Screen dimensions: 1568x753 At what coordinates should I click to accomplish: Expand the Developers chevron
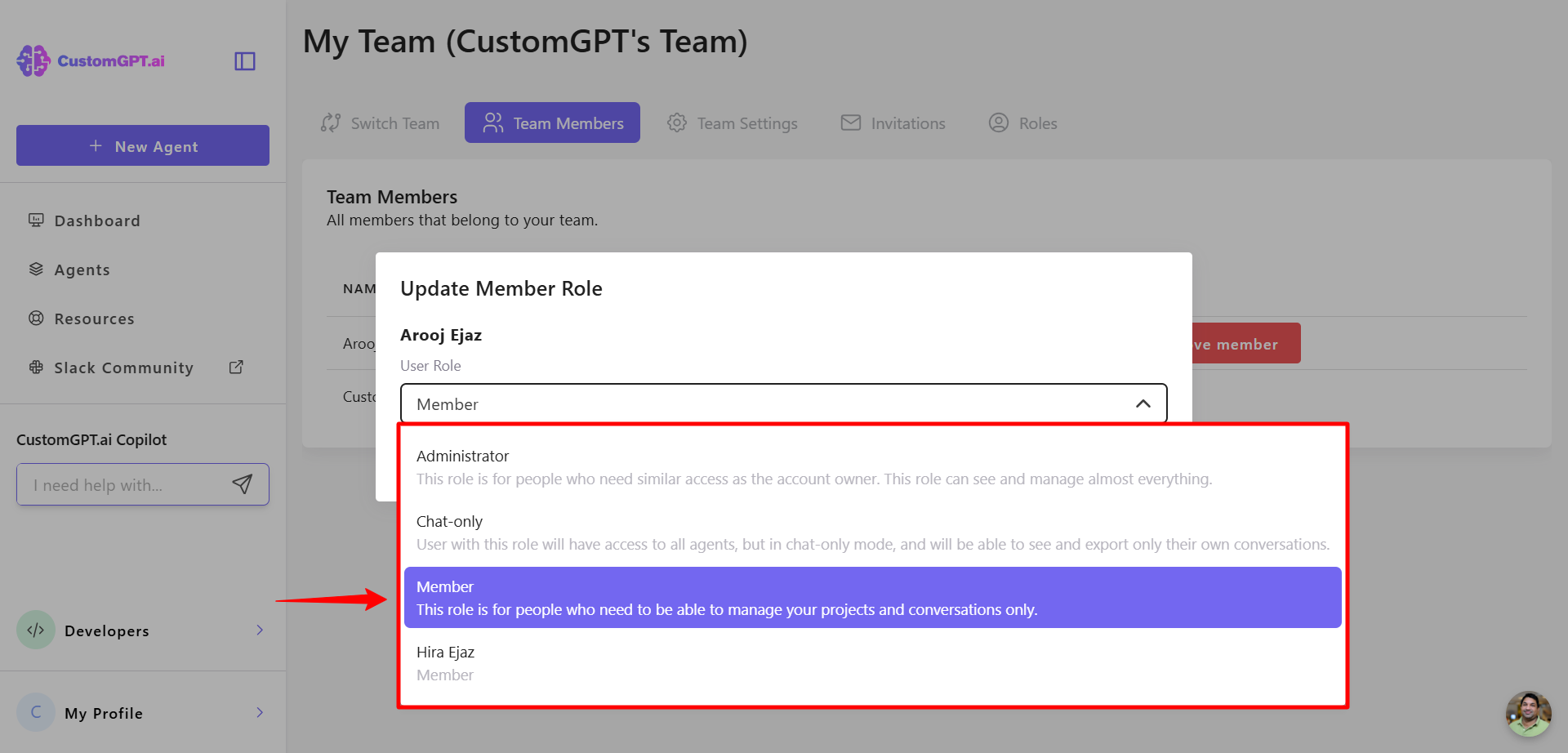[260, 630]
